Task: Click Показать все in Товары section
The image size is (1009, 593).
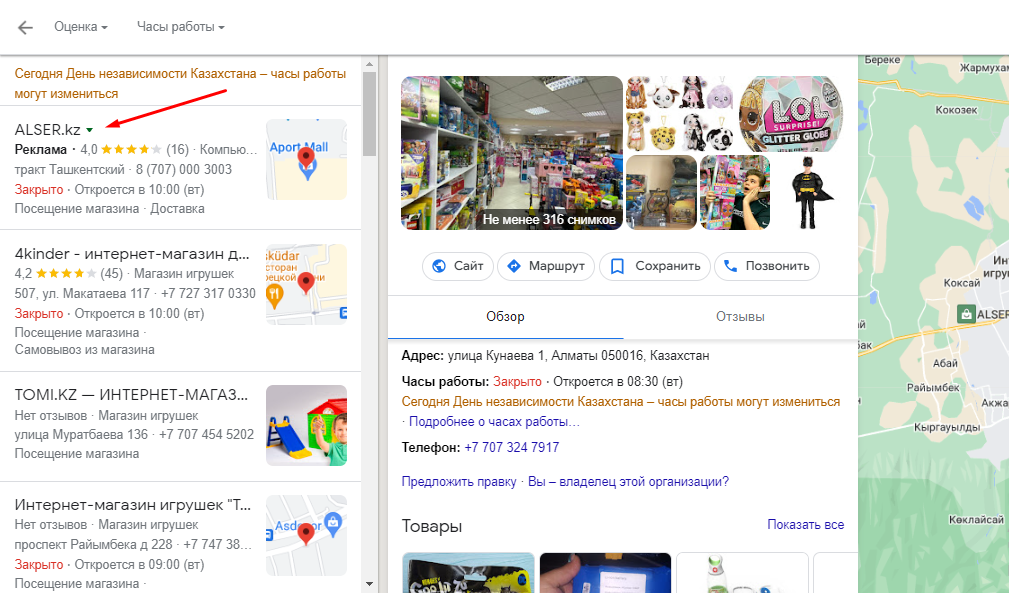Action: [x=806, y=525]
